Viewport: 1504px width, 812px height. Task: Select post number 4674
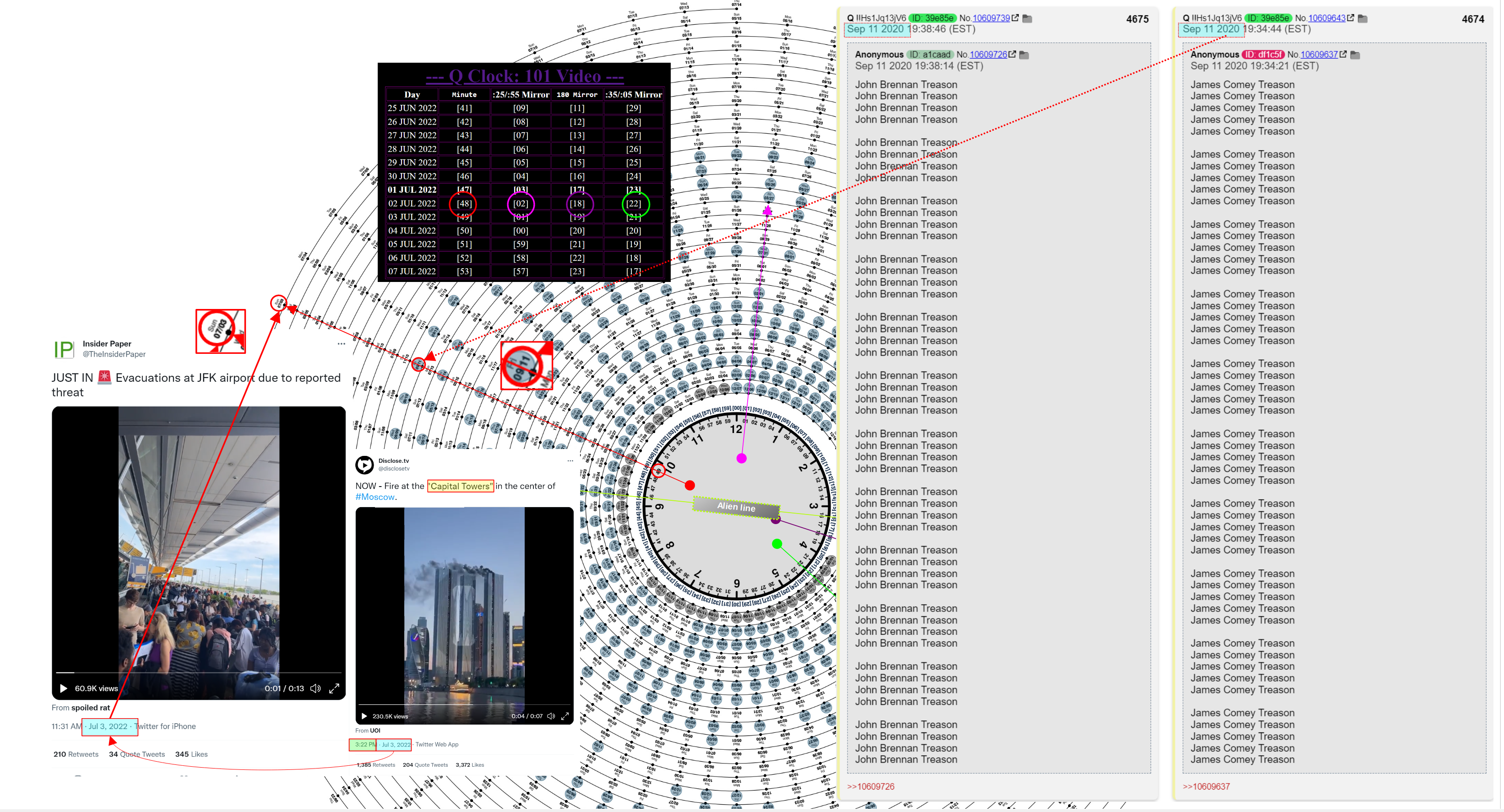point(1472,19)
